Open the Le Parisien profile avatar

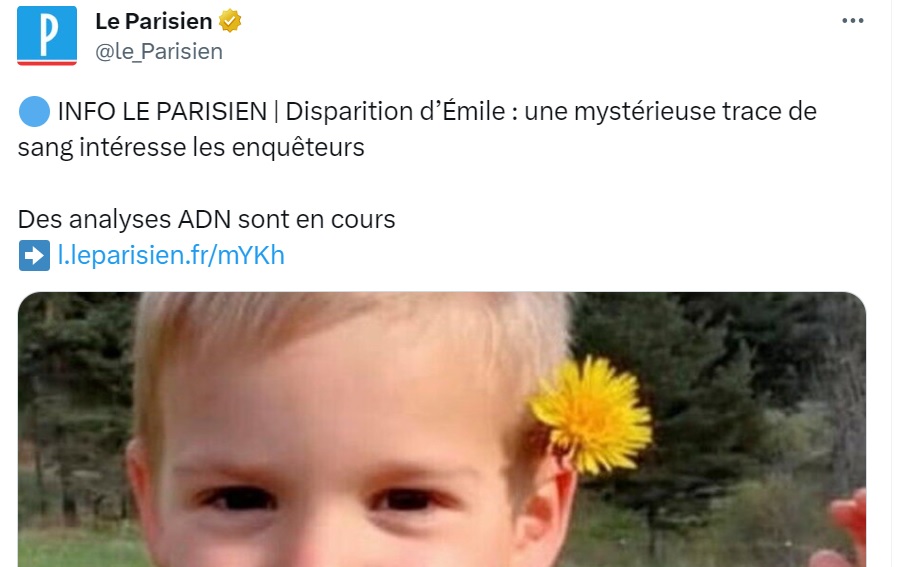tap(47, 35)
